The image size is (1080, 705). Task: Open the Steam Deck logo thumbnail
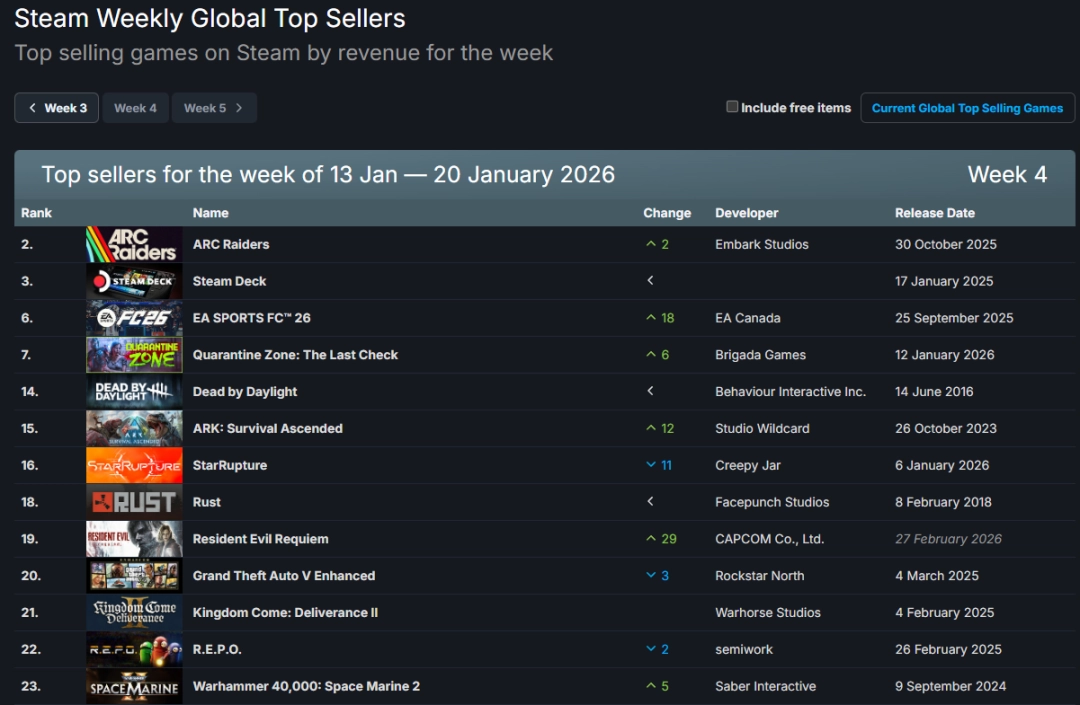click(x=134, y=281)
